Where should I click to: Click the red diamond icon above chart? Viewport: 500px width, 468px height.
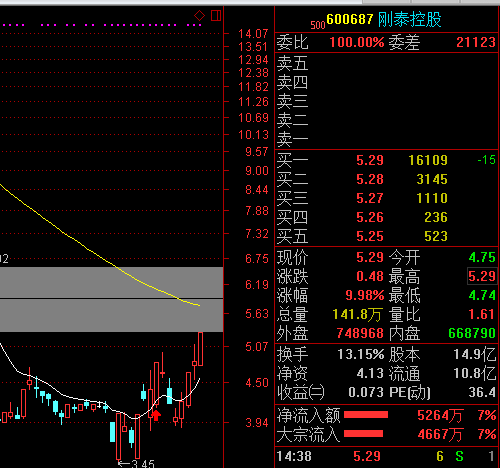point(199,15)
